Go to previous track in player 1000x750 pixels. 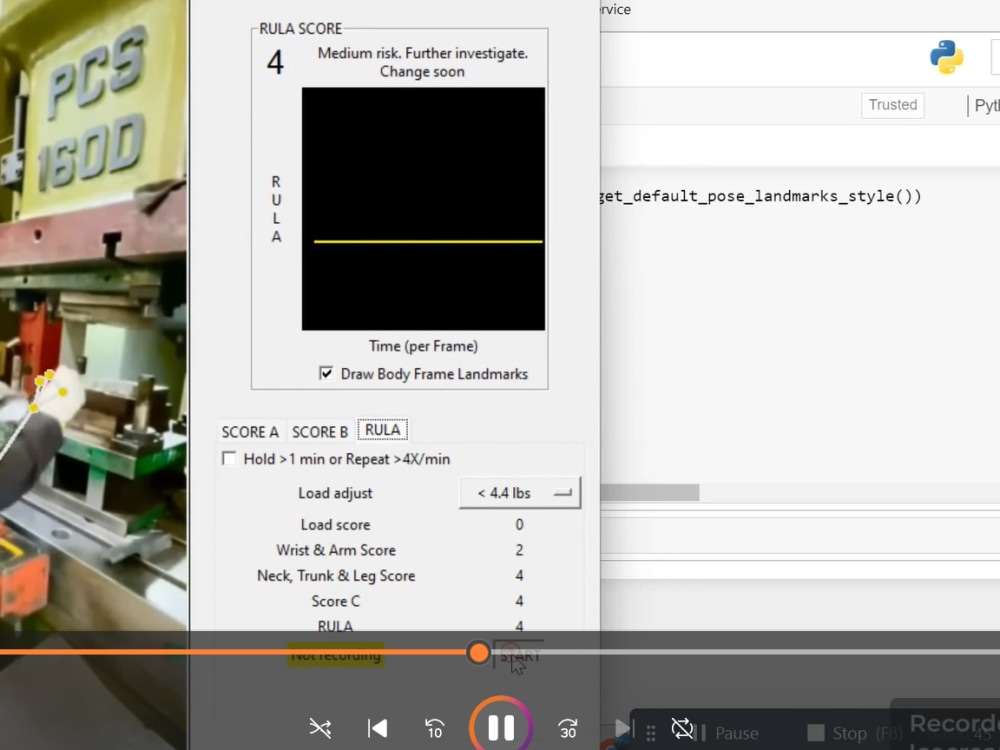(x=378, y=728)
